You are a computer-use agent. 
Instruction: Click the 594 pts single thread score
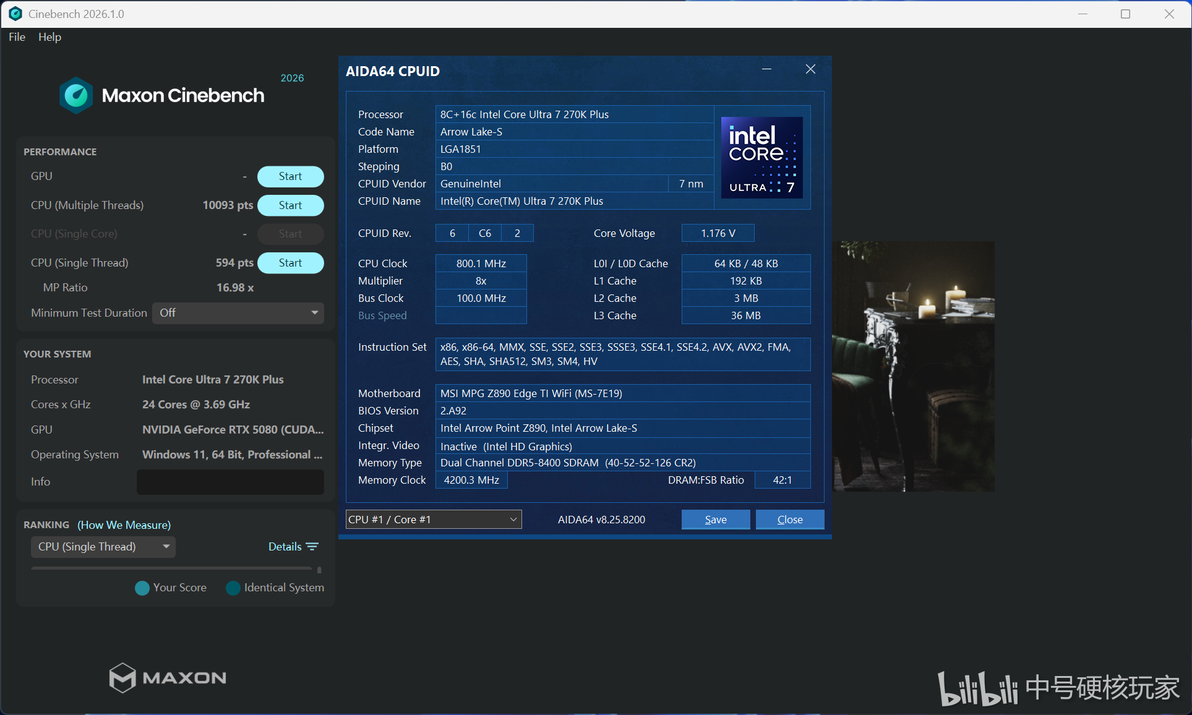click(234, 263)
